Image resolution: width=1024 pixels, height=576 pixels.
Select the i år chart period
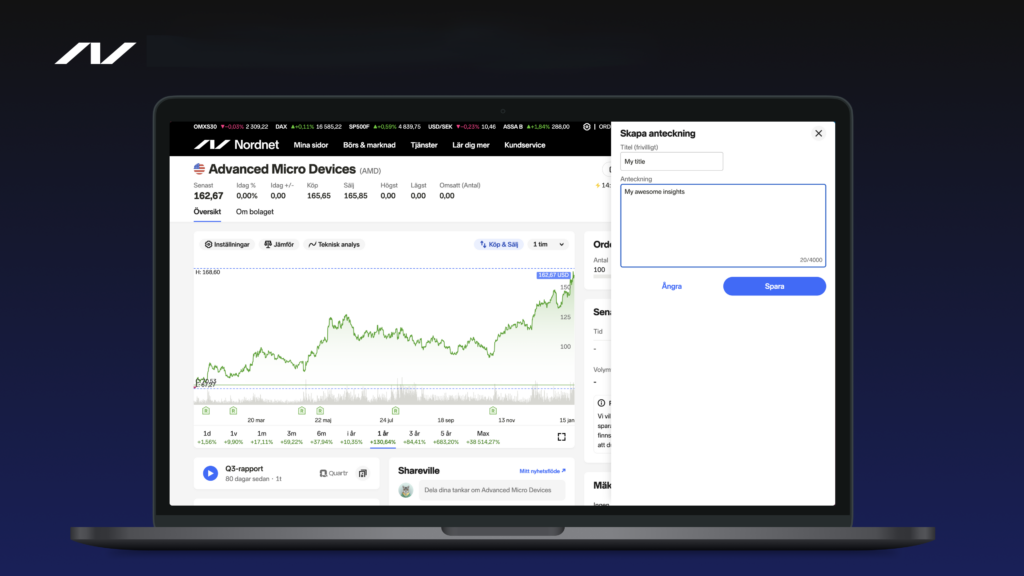click(351, 438)
